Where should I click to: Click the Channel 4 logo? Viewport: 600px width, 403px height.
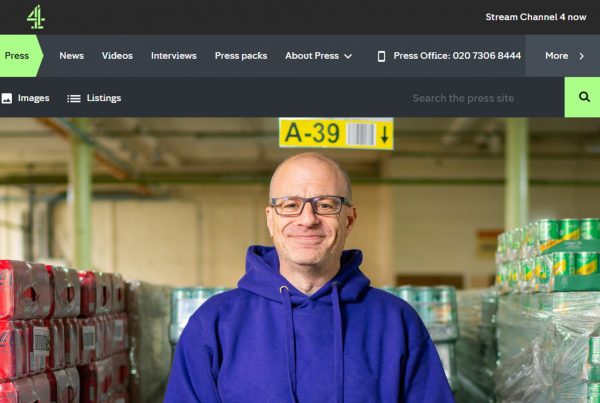pyautogui.click(x=36, y=17)
